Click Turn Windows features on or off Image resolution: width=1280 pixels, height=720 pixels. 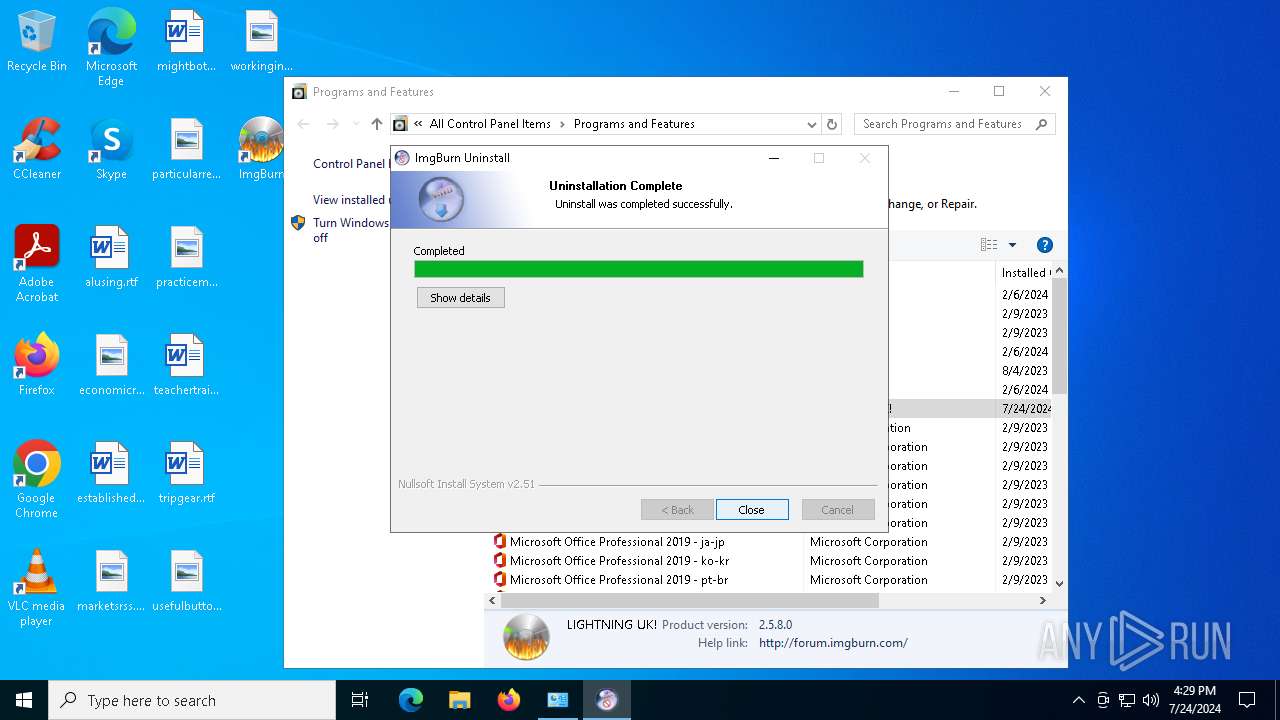click(350, 230)
